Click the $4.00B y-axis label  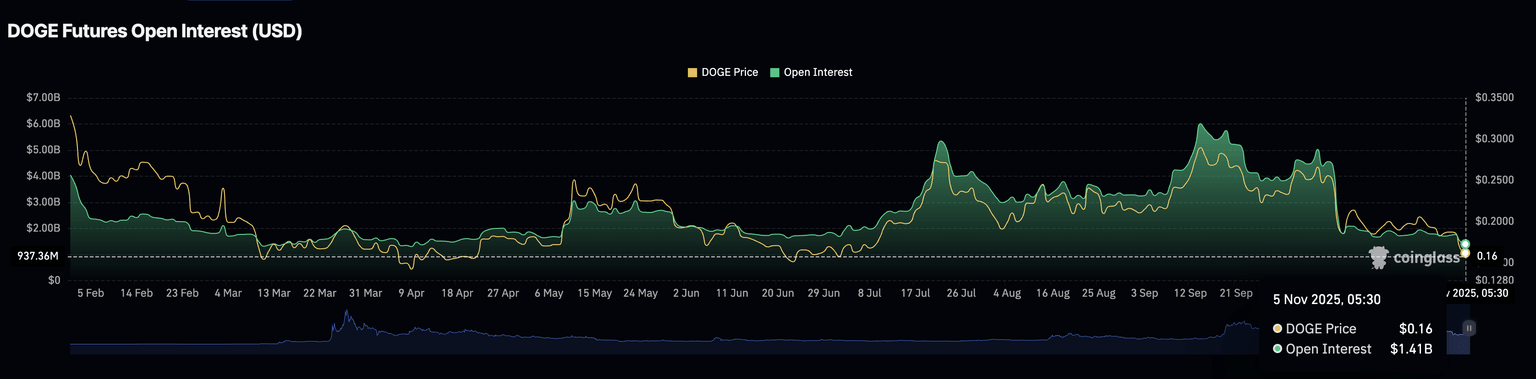pyautogui.click(x=44, y=176)
